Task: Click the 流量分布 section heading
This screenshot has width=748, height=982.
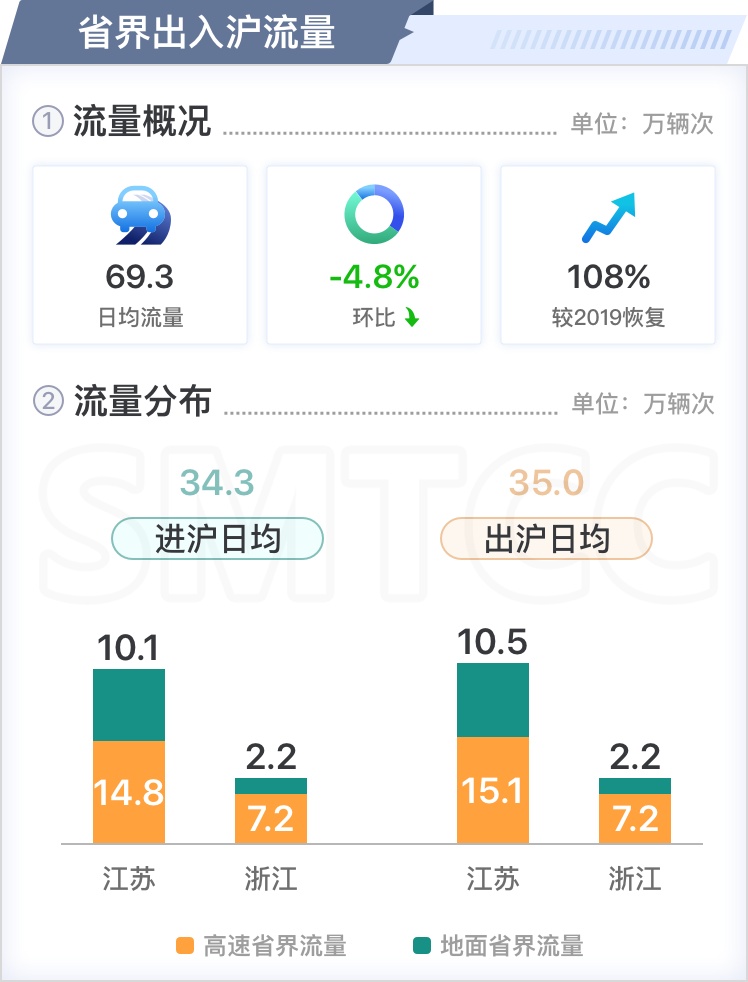Action: pos(142,401)
